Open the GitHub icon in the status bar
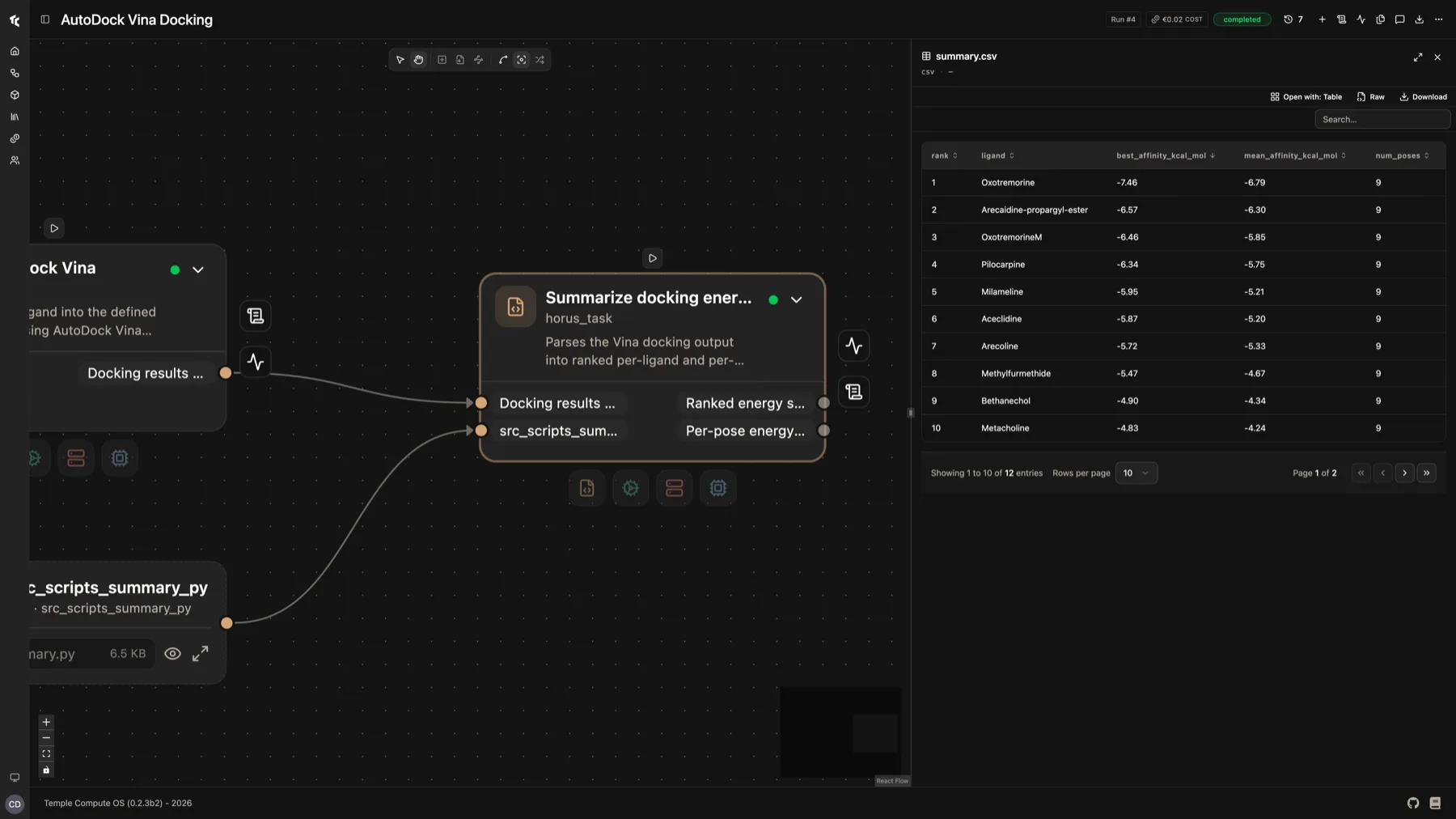Viewport: 1456px width, 819px height. click(x=1413, y=803)
